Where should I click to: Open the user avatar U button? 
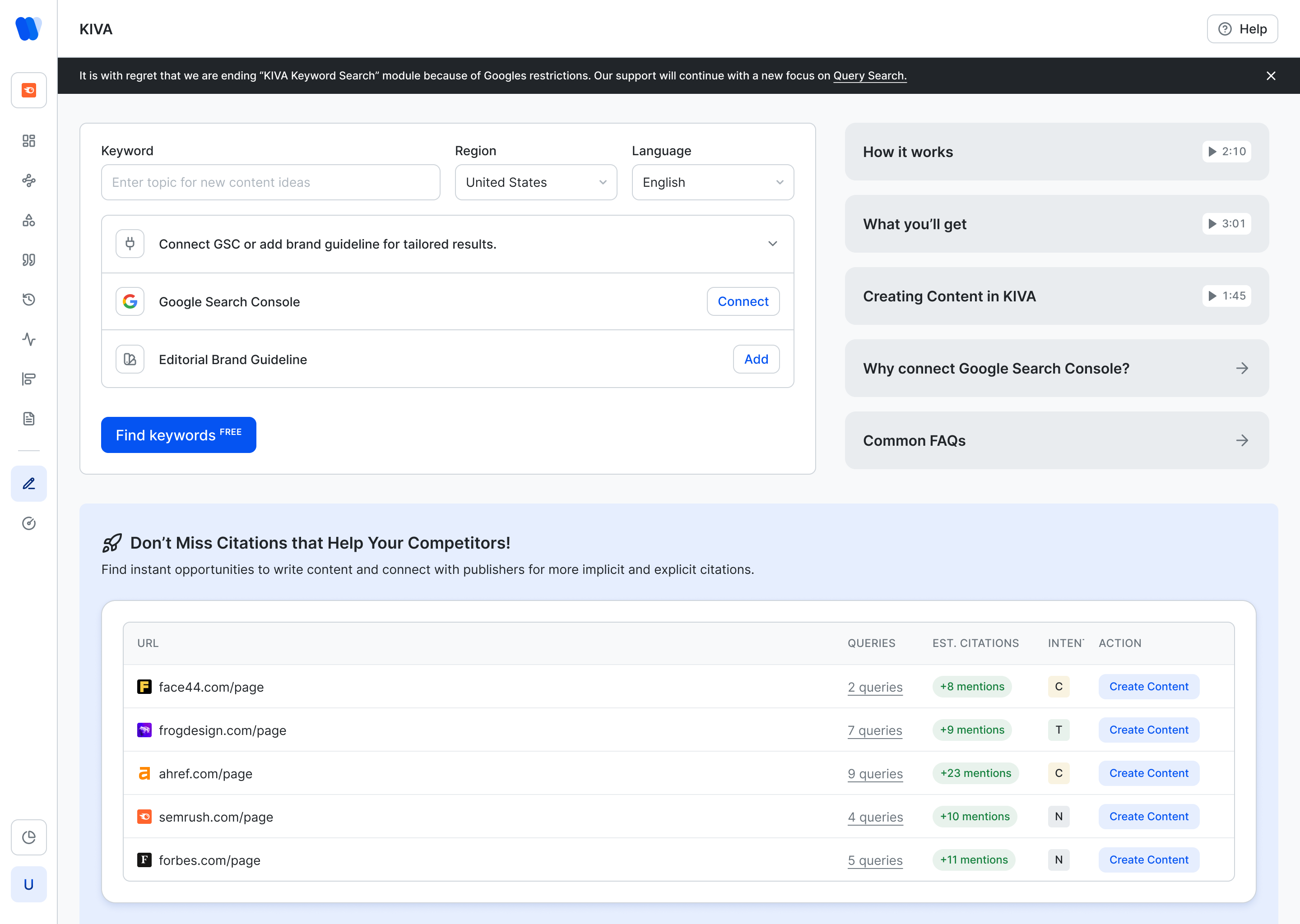click(x=28, y=884)
